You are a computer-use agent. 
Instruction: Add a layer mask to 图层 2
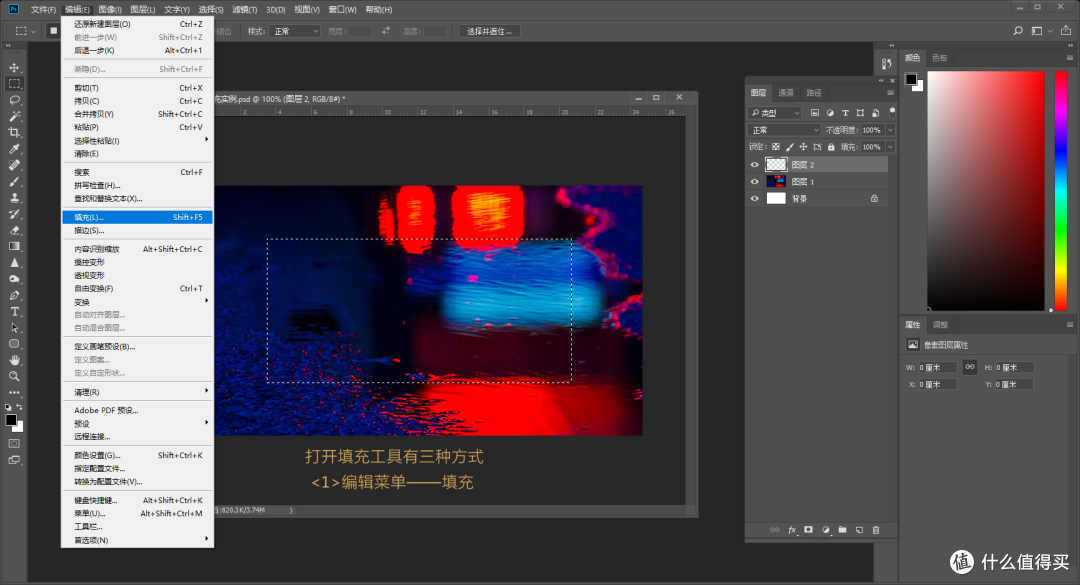pos(808,530)
